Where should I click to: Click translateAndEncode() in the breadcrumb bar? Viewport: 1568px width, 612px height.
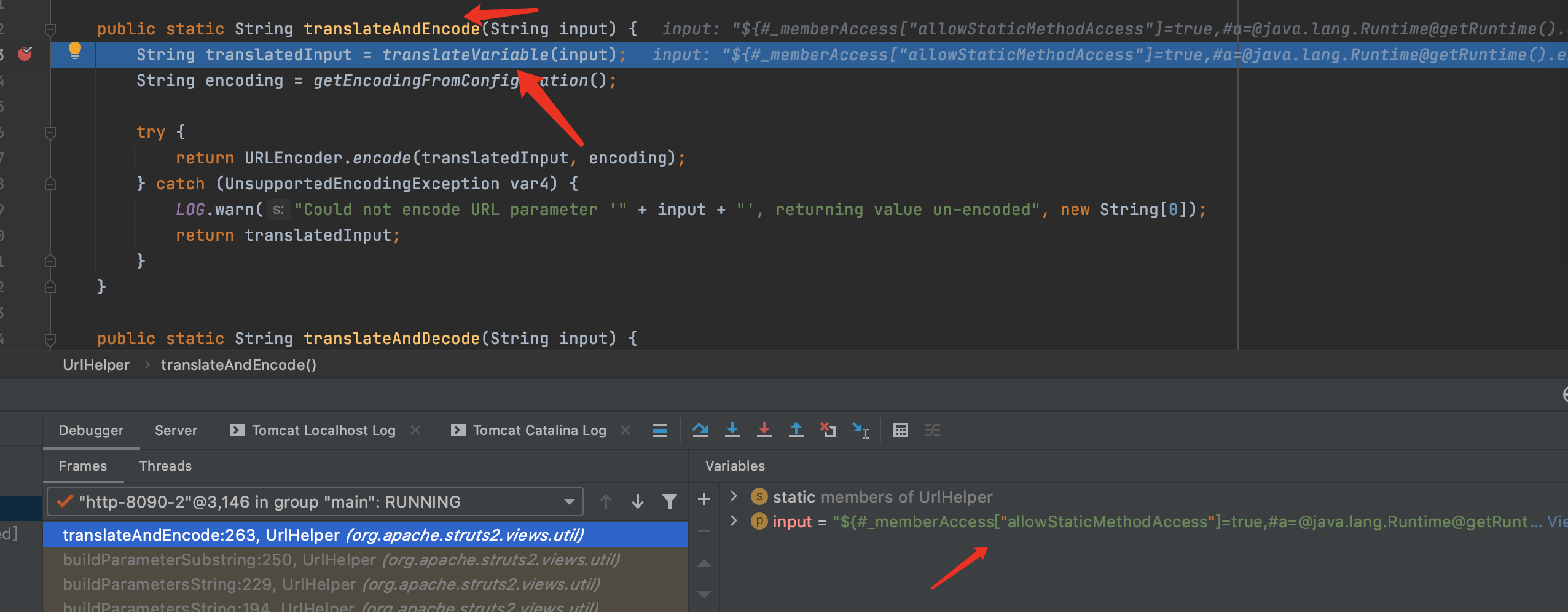pos(238,365)
